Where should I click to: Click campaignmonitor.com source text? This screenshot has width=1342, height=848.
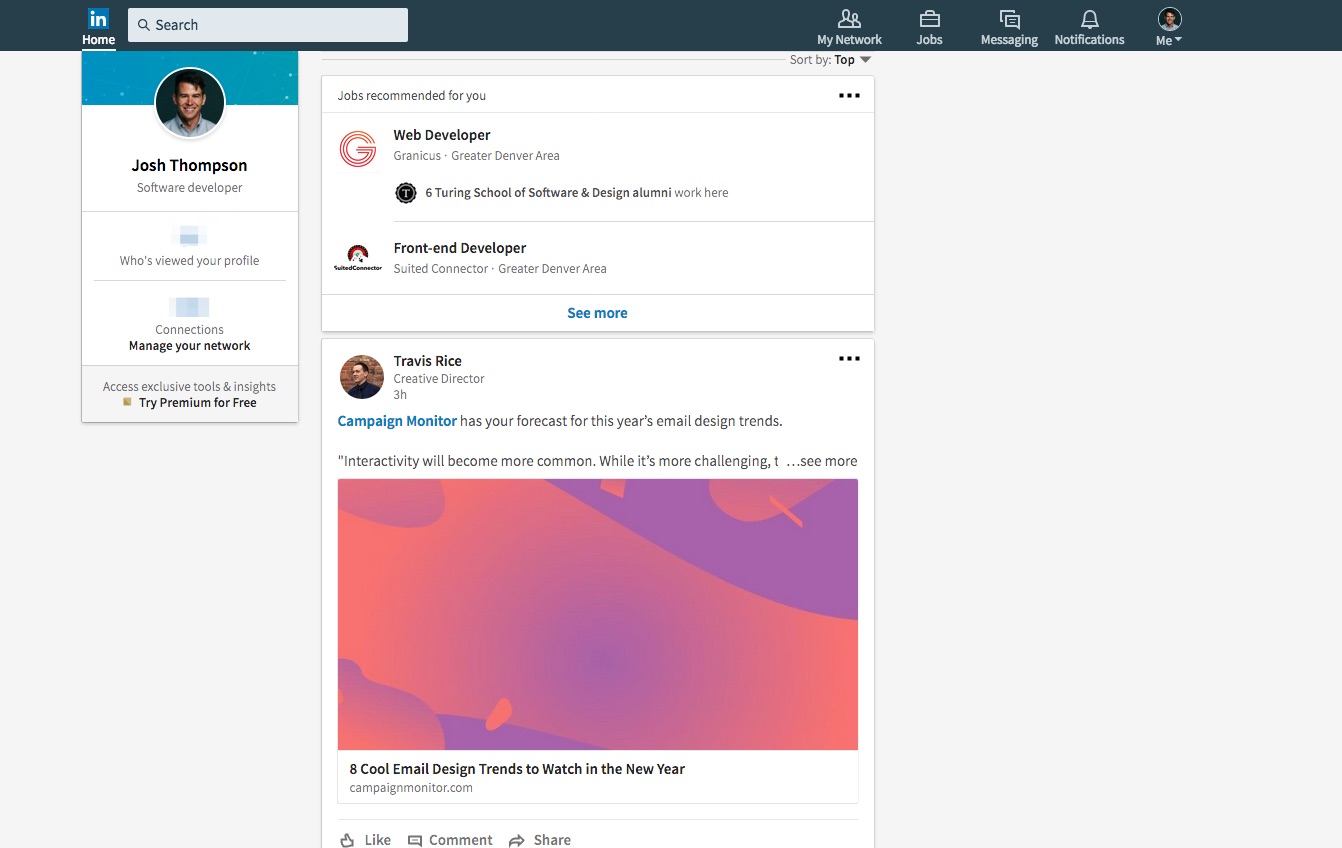tap(411, 788)
